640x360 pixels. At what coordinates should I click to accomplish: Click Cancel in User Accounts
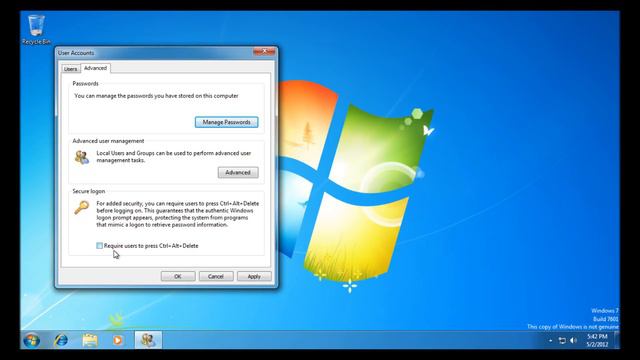216,276
